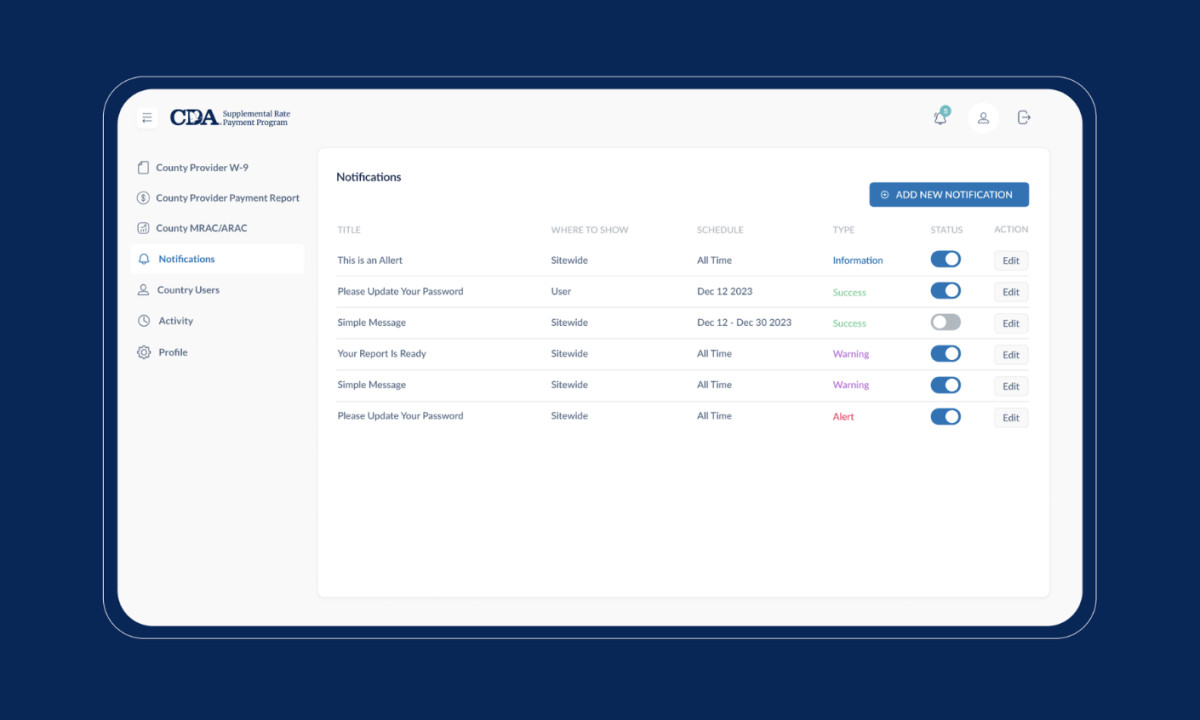Image resolution: width=1200 pixels, height=720 pixels.
Task: Click the chart icon beside County MRAC/ARAC
Action: tap(141, 227)
